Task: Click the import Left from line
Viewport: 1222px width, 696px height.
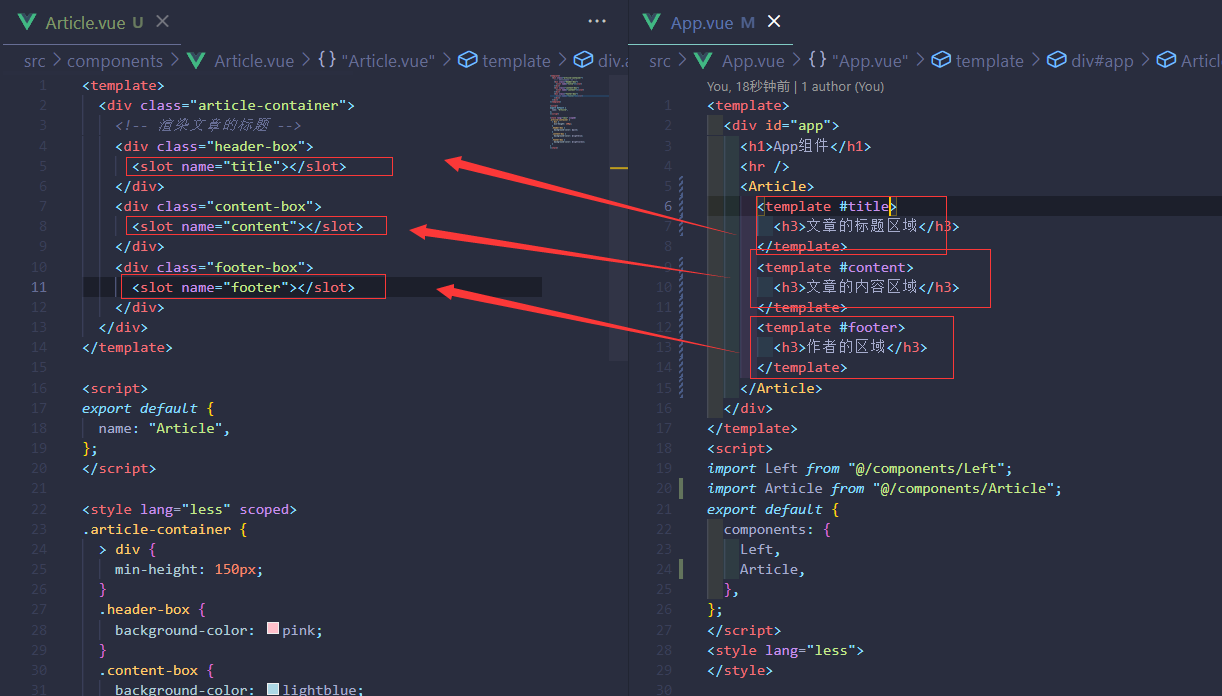Action: pyautogui.click(x=860, y=468)
